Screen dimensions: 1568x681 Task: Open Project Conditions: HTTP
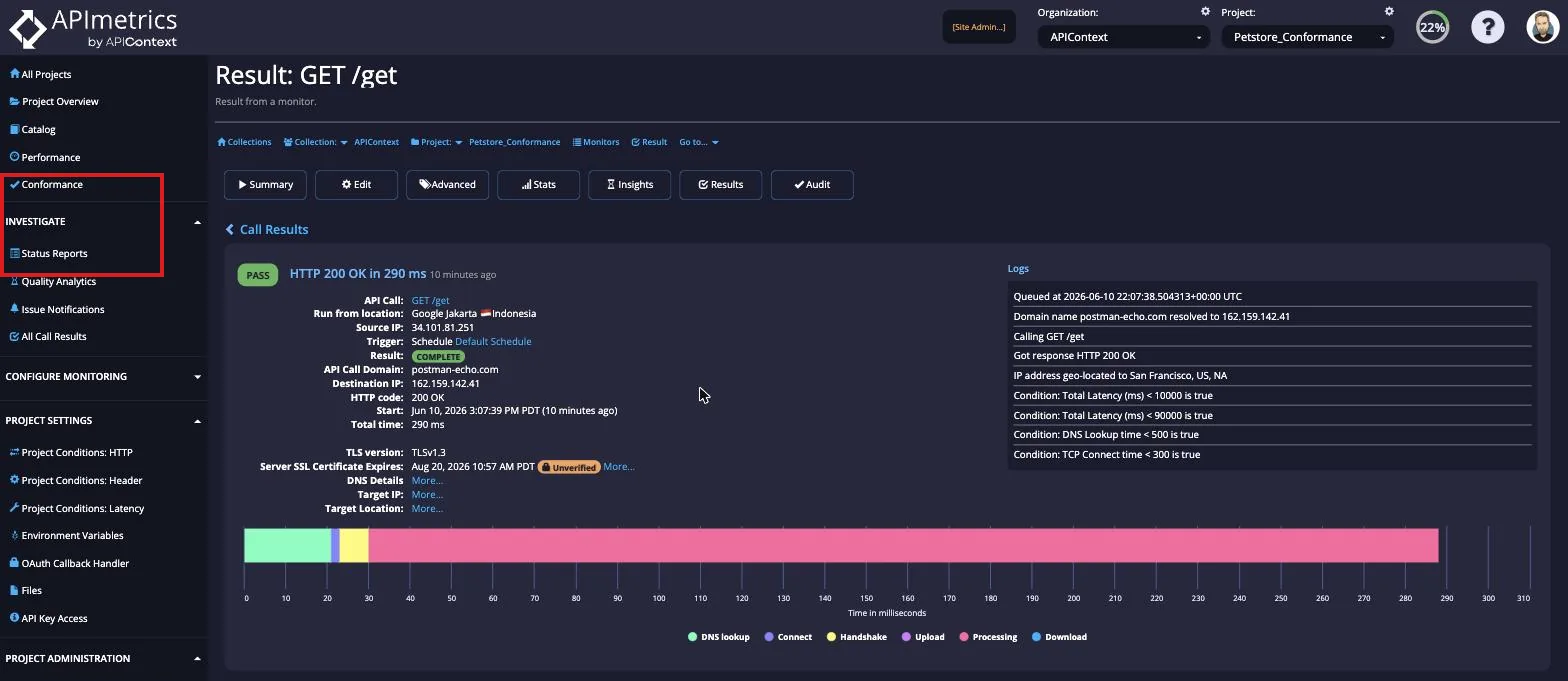70,452
